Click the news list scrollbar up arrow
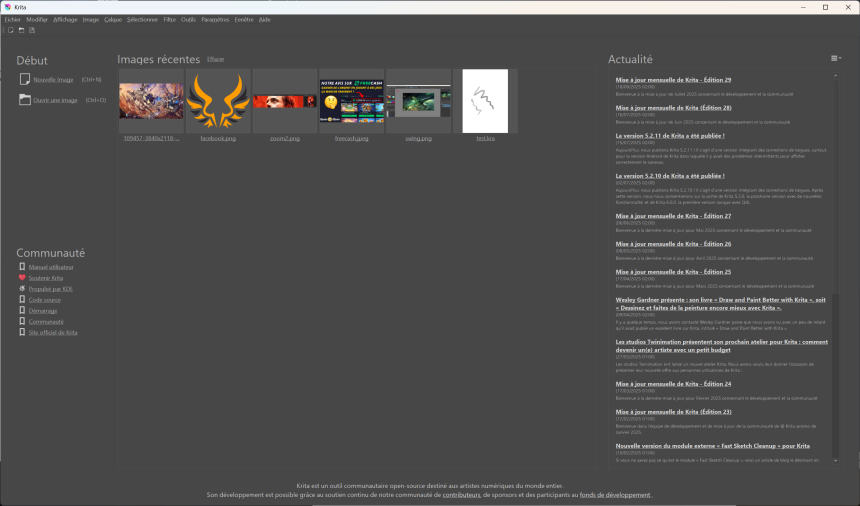 pos(835,75)
